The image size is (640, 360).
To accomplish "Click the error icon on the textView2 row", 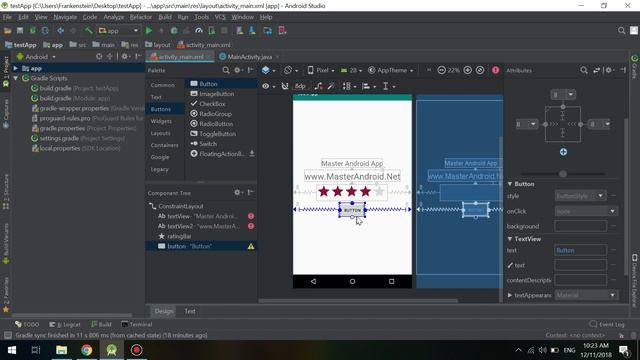I will click(251, 226).
